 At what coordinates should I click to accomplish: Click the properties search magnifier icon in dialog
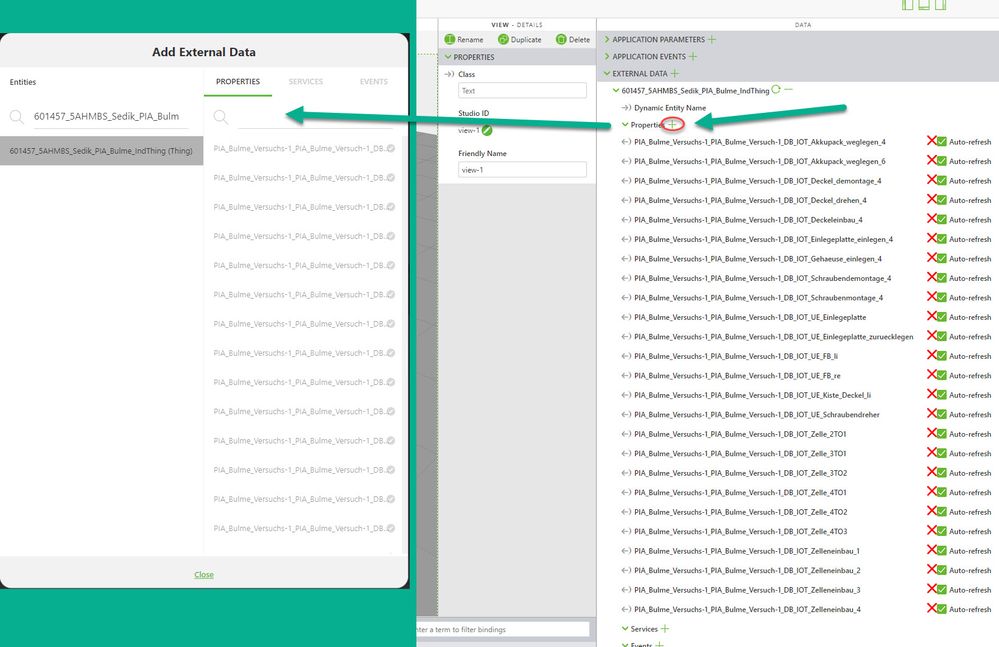pyautogui.click(x=220, y=117)
